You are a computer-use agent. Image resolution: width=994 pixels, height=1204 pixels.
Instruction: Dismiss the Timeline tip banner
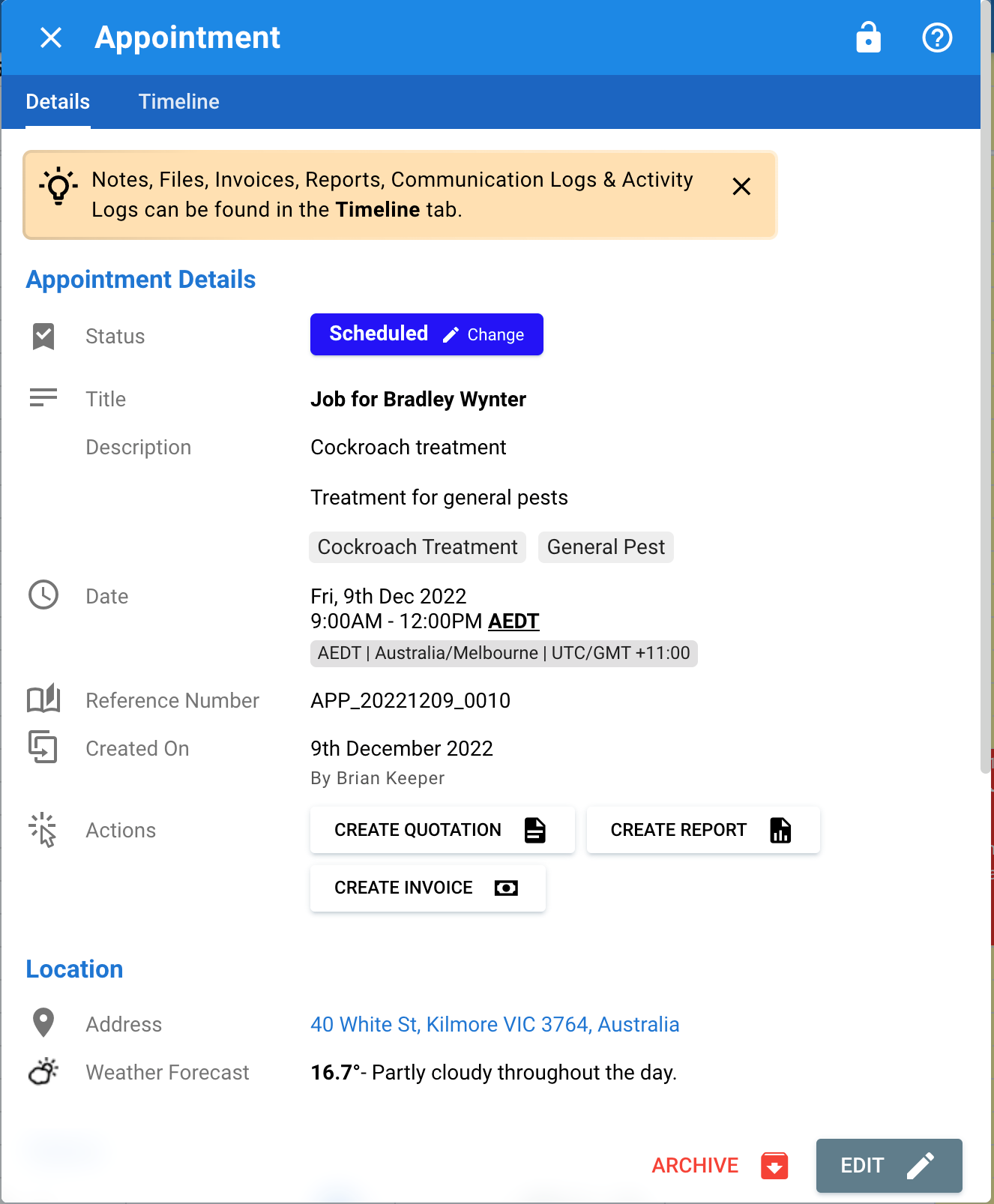[x=741, y=187]
